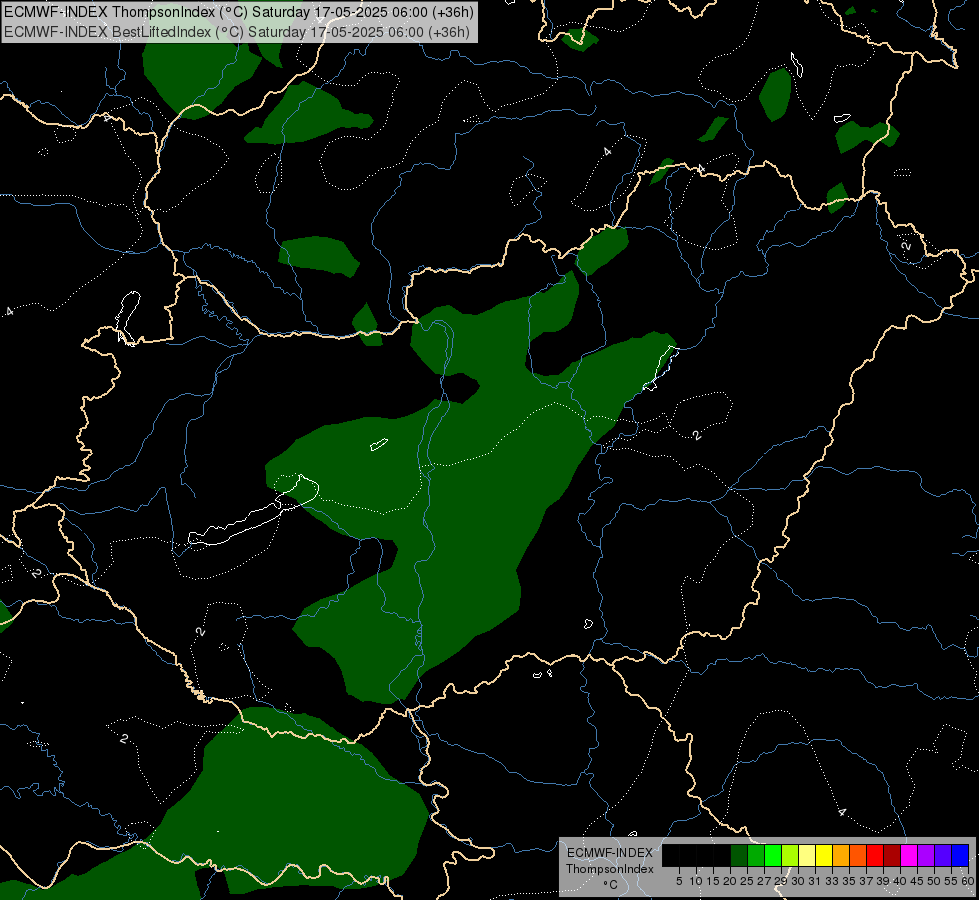
Task: Click the legend tick value 55
Action: click(951, 881)
